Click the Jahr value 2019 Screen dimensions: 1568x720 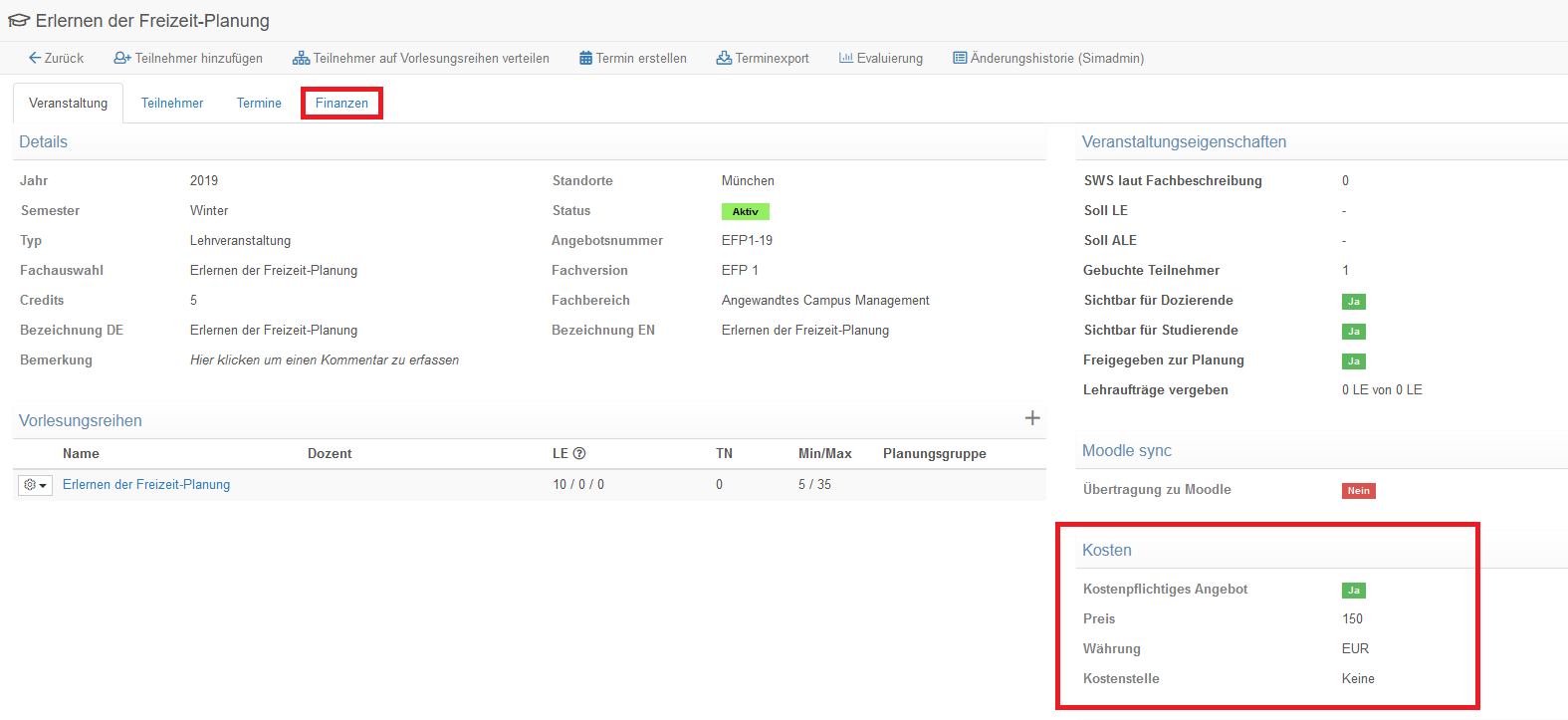click(204, 180)
